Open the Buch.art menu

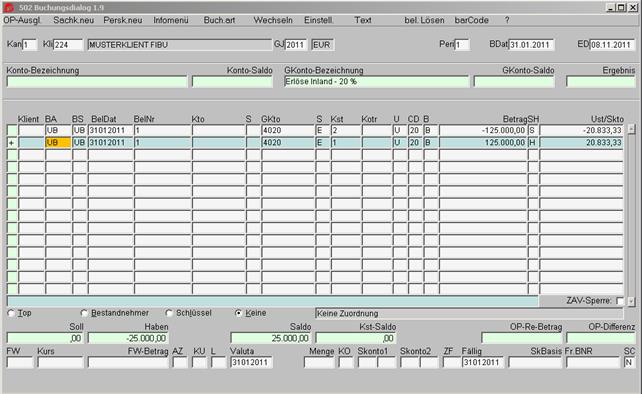[219, 20]
